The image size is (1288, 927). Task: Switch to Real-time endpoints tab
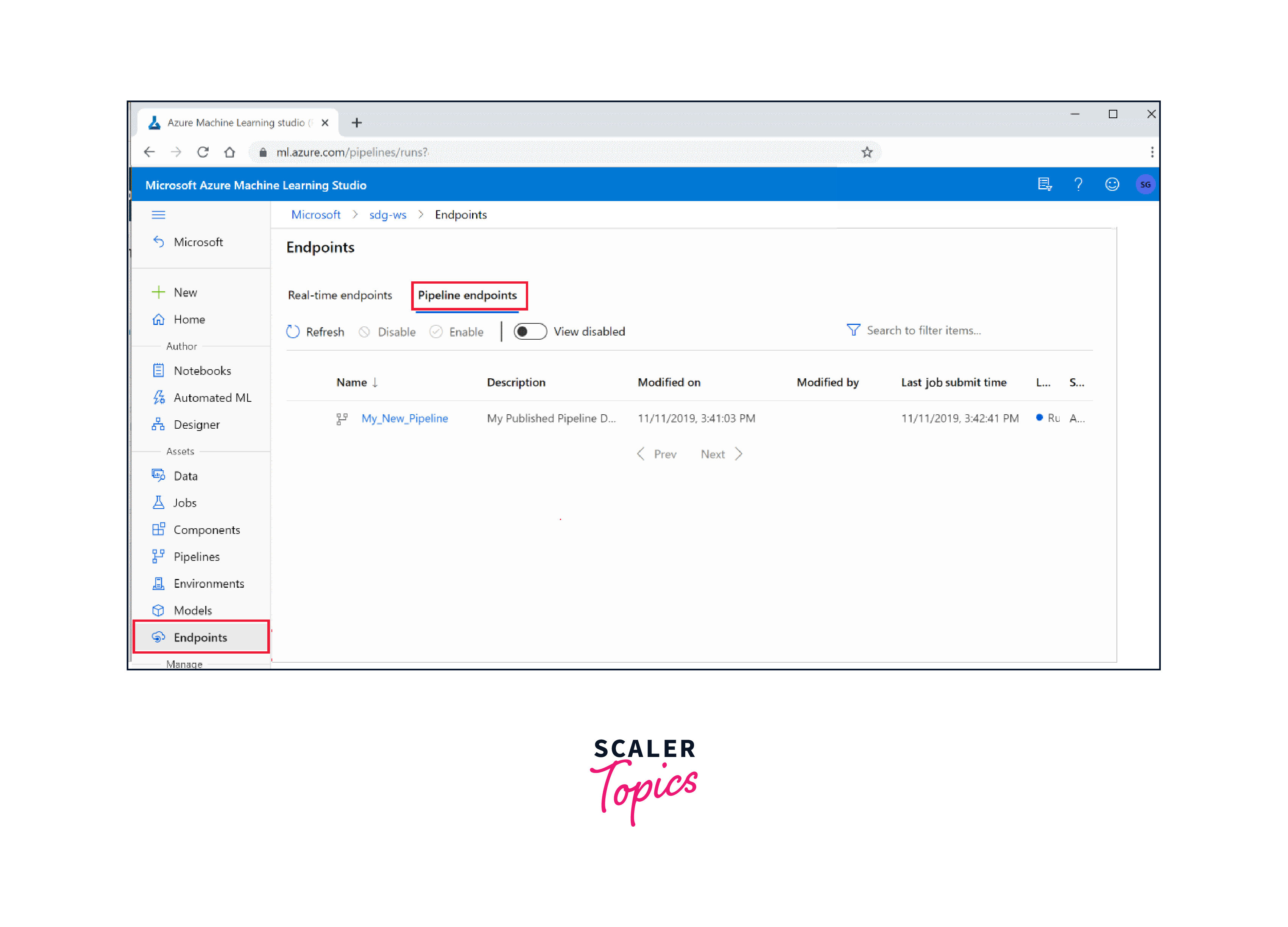coord(340,295)
